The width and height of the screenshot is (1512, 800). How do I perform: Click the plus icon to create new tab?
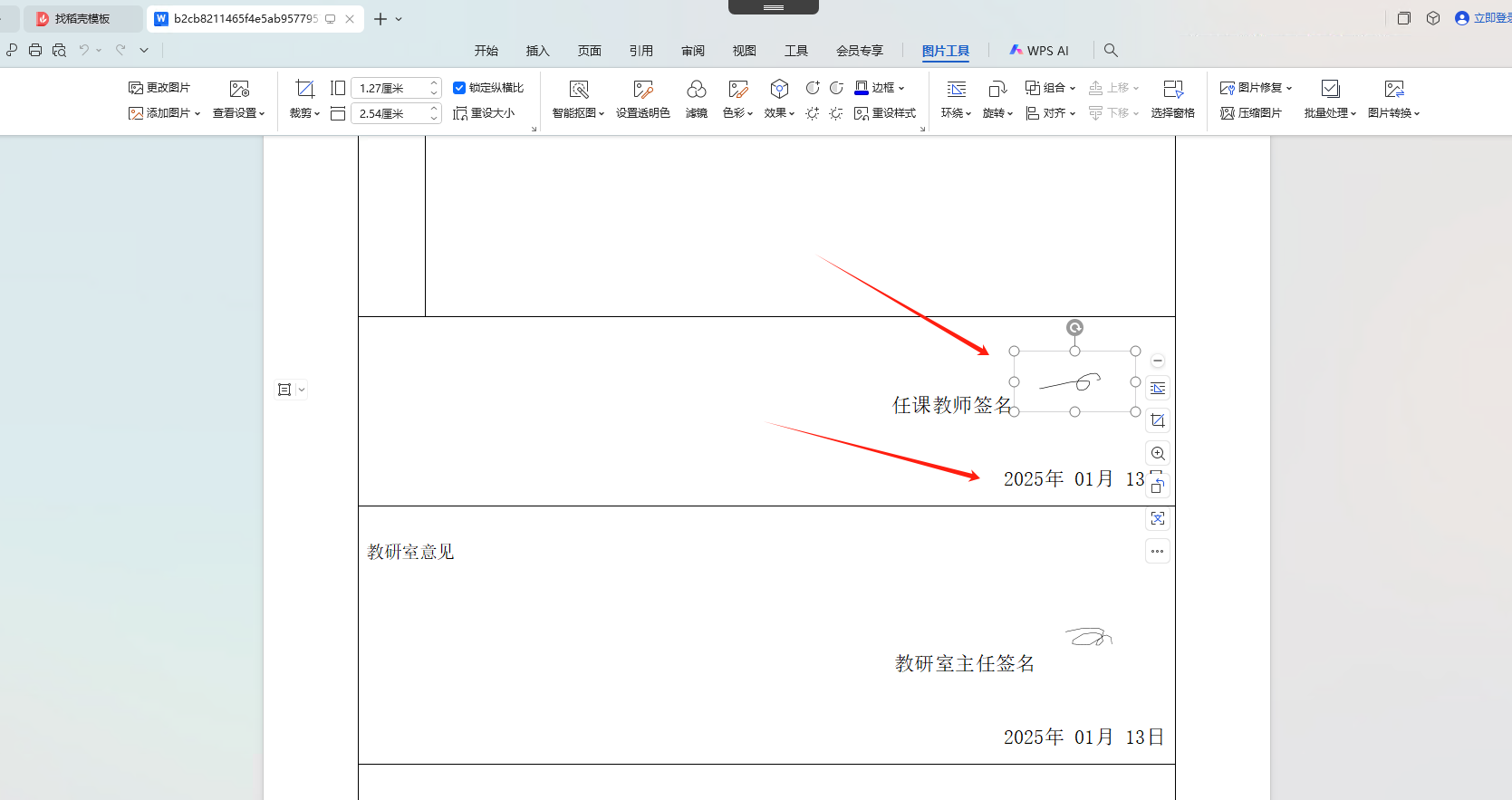[380, 19]
